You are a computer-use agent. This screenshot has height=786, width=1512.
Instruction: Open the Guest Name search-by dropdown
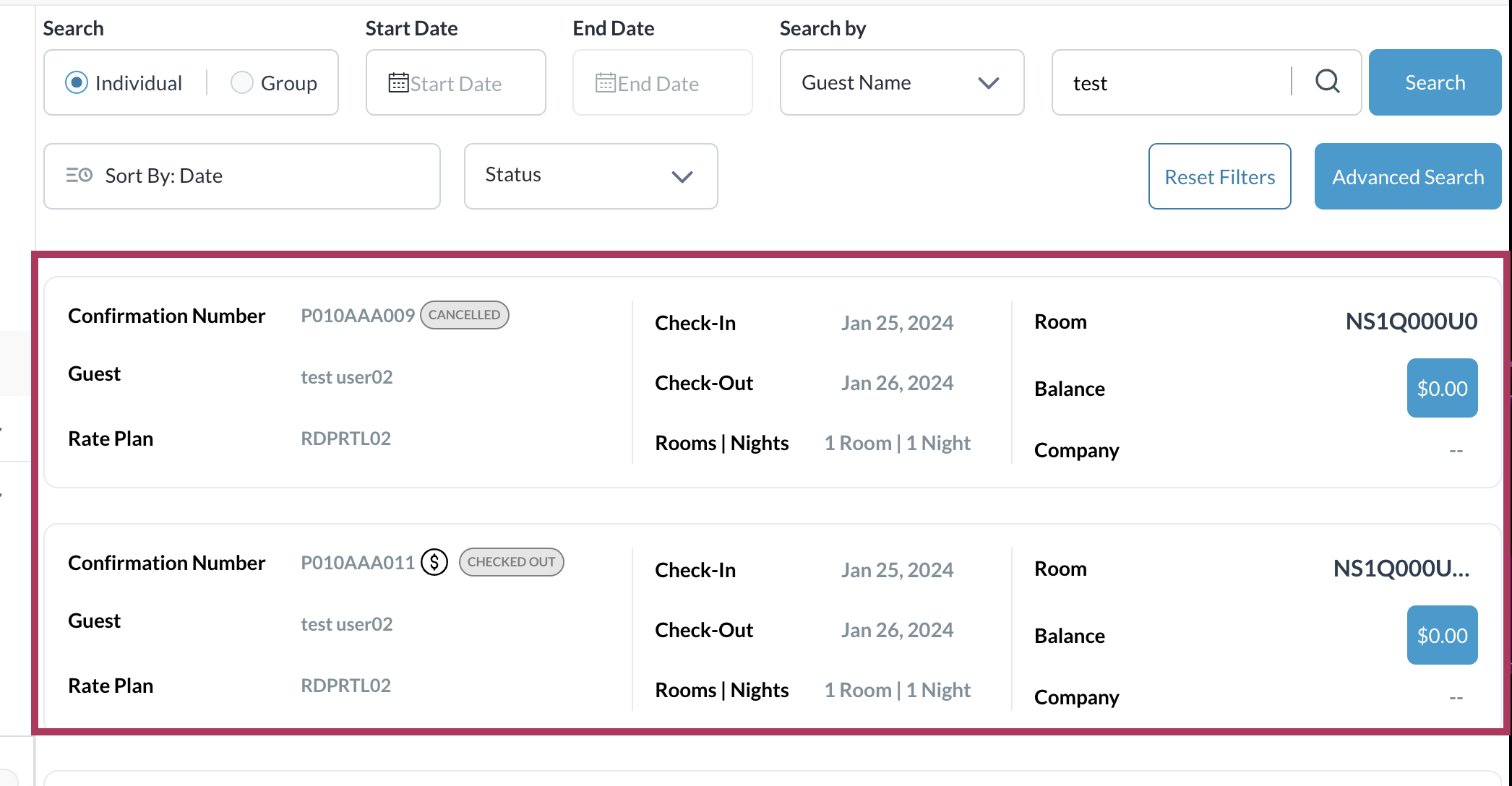coord(901,82)
